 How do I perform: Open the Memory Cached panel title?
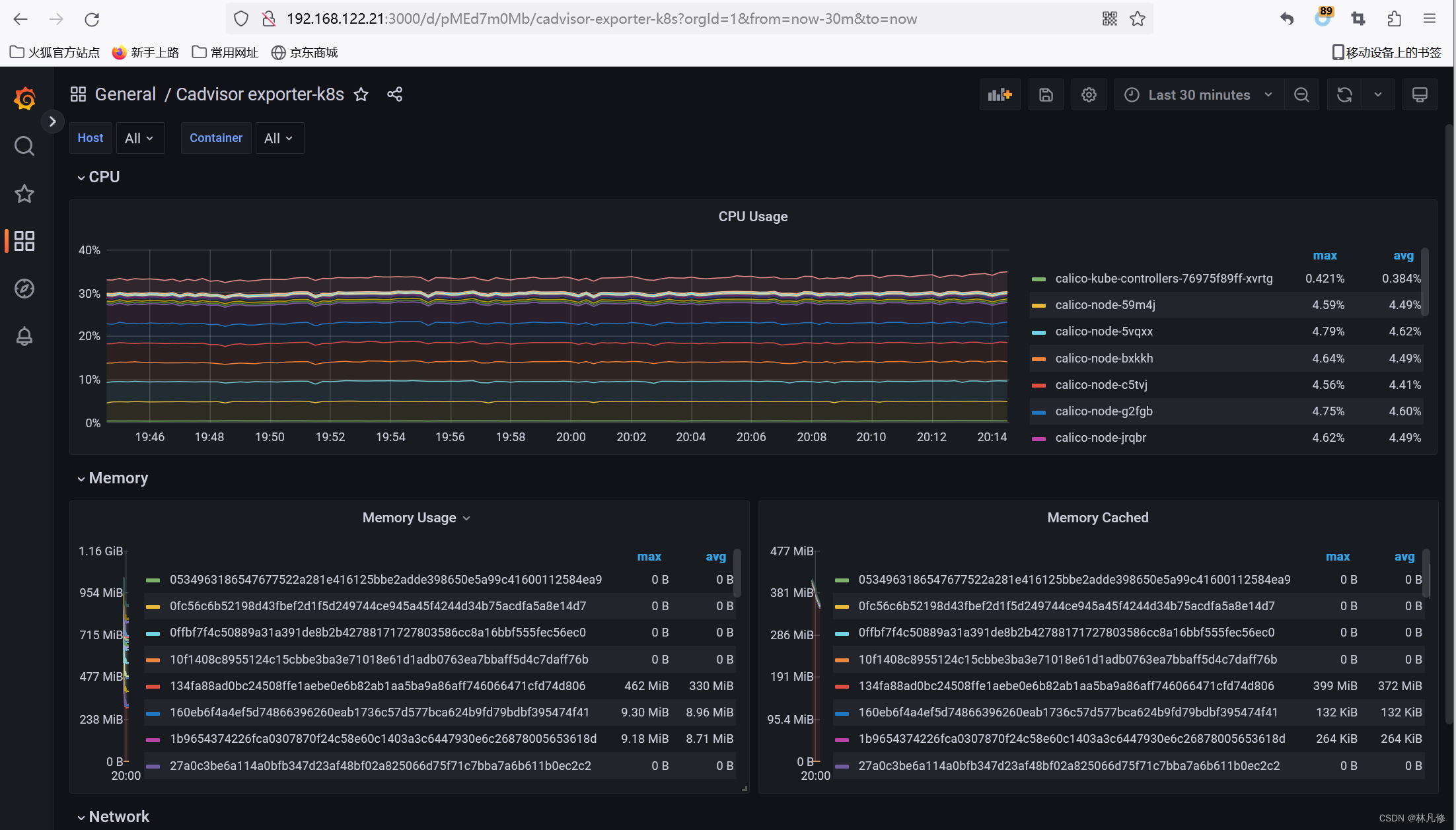coord(1098,518)
